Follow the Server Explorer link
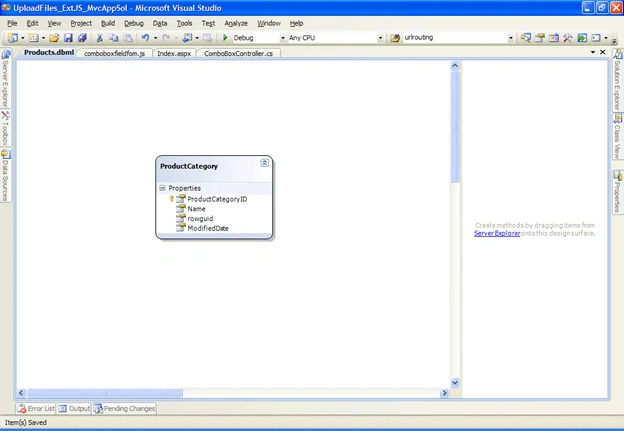The width and height of the screenshot is (624, 431). point(497,233)
